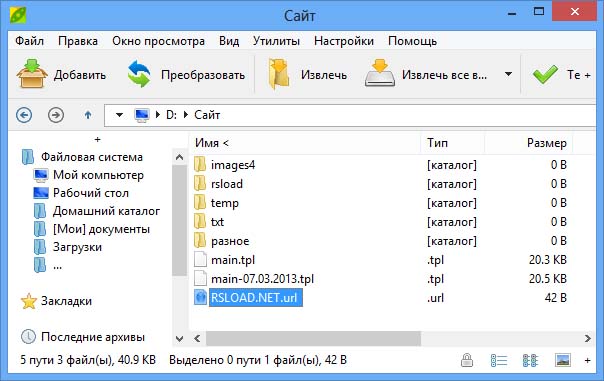Click the horizontal scrollbar left arrow
Image resolution: width=604 pixels, height=381 pixels.
click(x=197, y=338)
